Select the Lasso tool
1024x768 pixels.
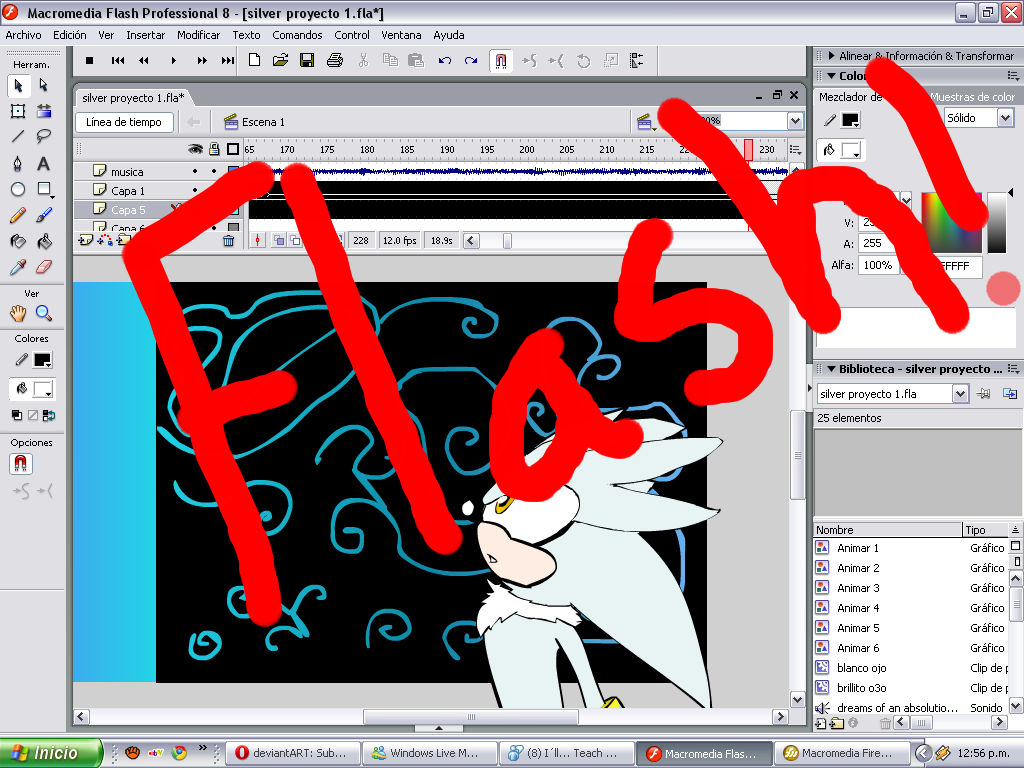tap(44, 136)
